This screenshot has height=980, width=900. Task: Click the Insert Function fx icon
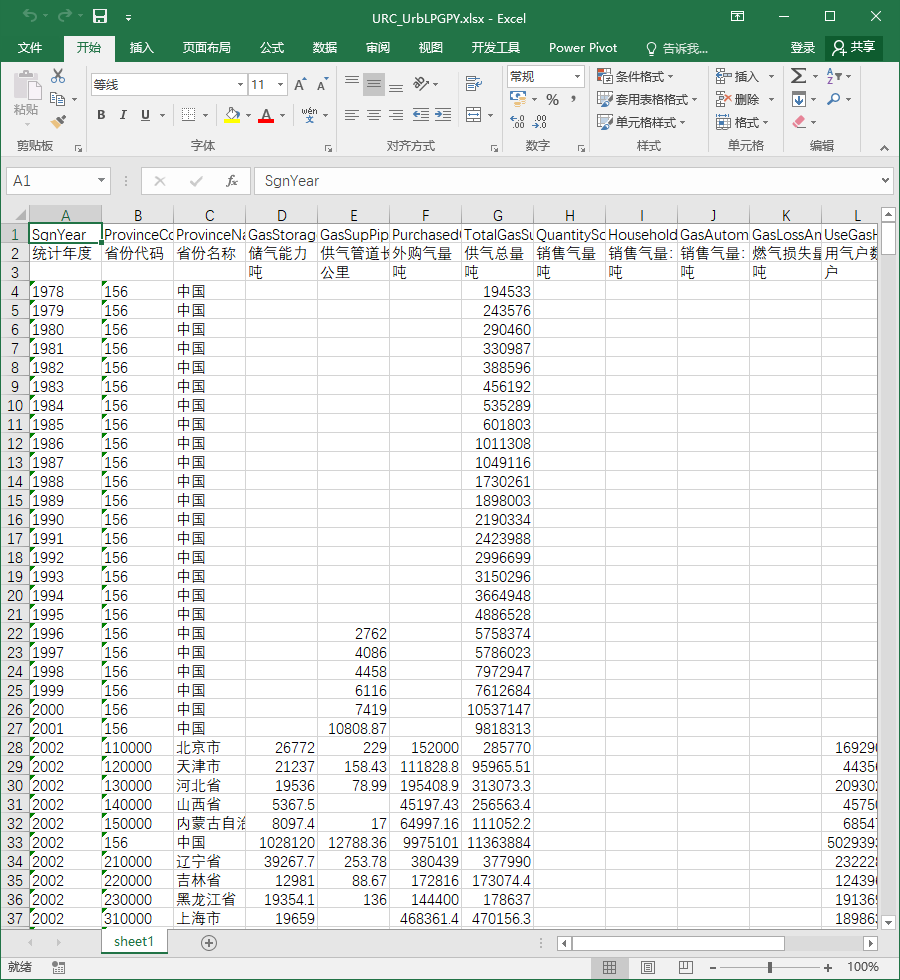tap(232, 181)
